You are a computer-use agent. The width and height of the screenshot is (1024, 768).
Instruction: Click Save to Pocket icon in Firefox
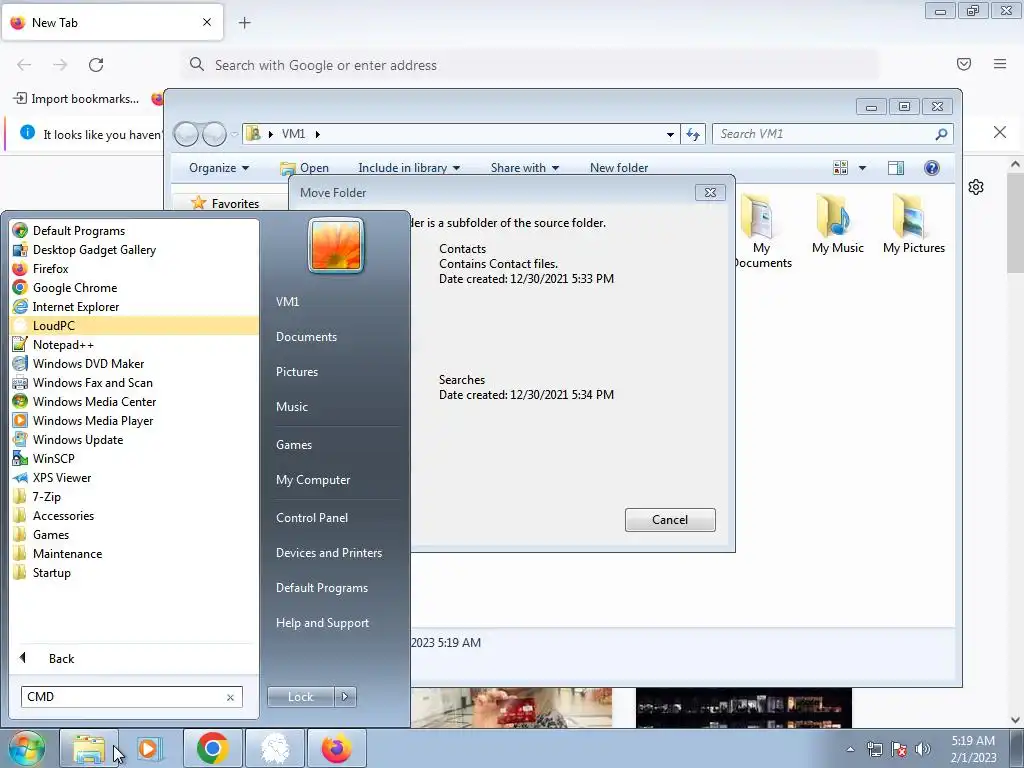click(963, 63)
